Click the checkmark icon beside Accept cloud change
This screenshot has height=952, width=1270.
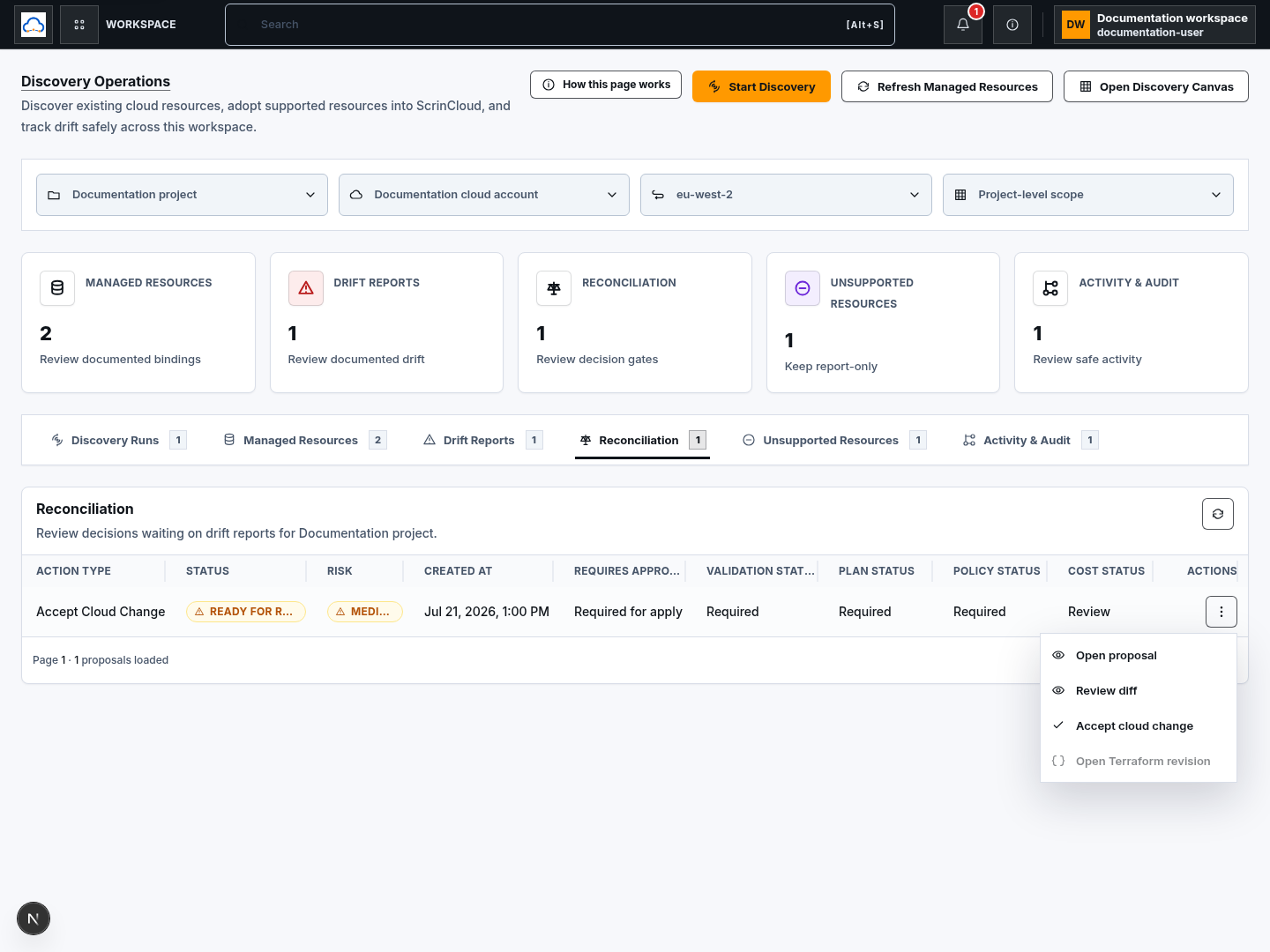tap(1058, 725)
